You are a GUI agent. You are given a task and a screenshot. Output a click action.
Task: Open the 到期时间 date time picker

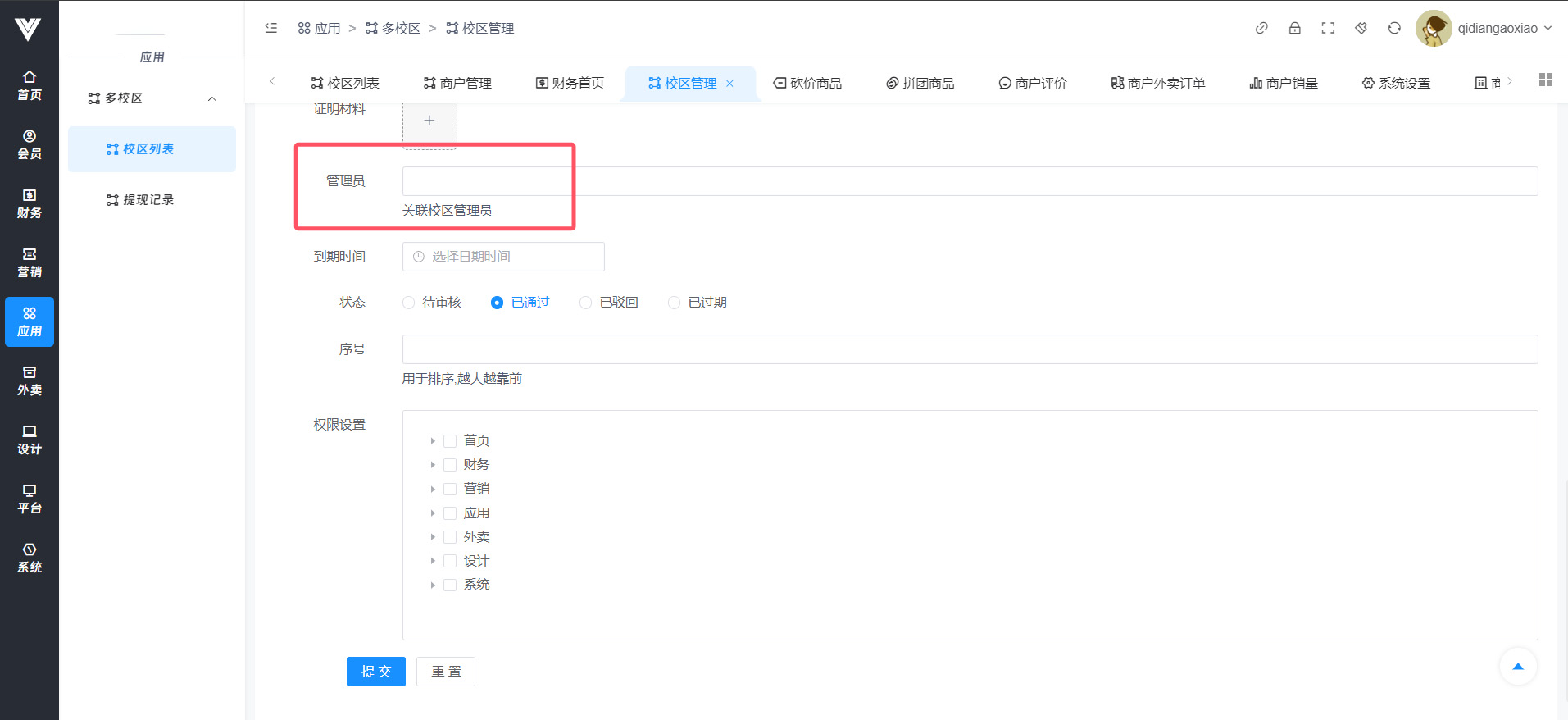503,257
